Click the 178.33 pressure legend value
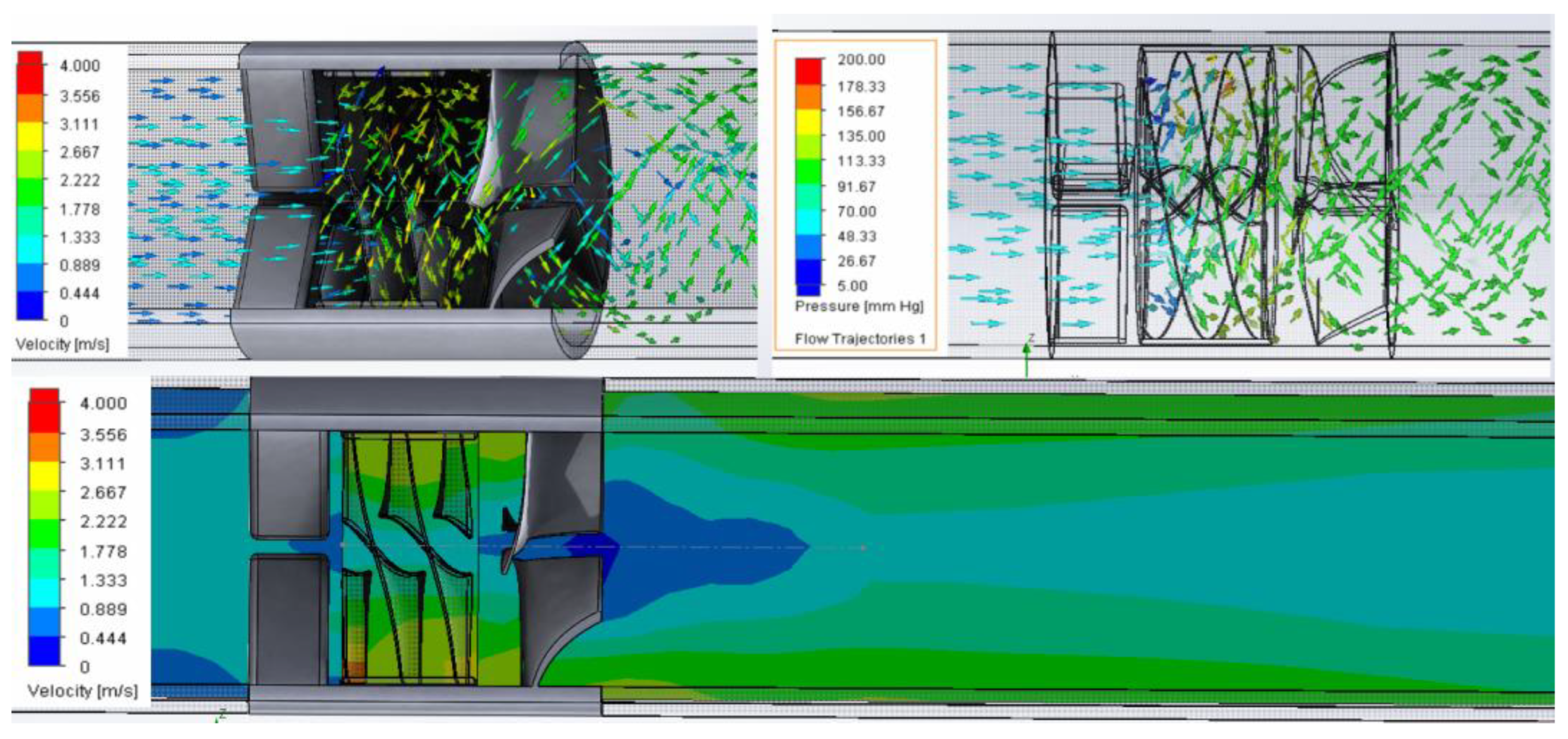1568x739 pixels. (861, 87)
